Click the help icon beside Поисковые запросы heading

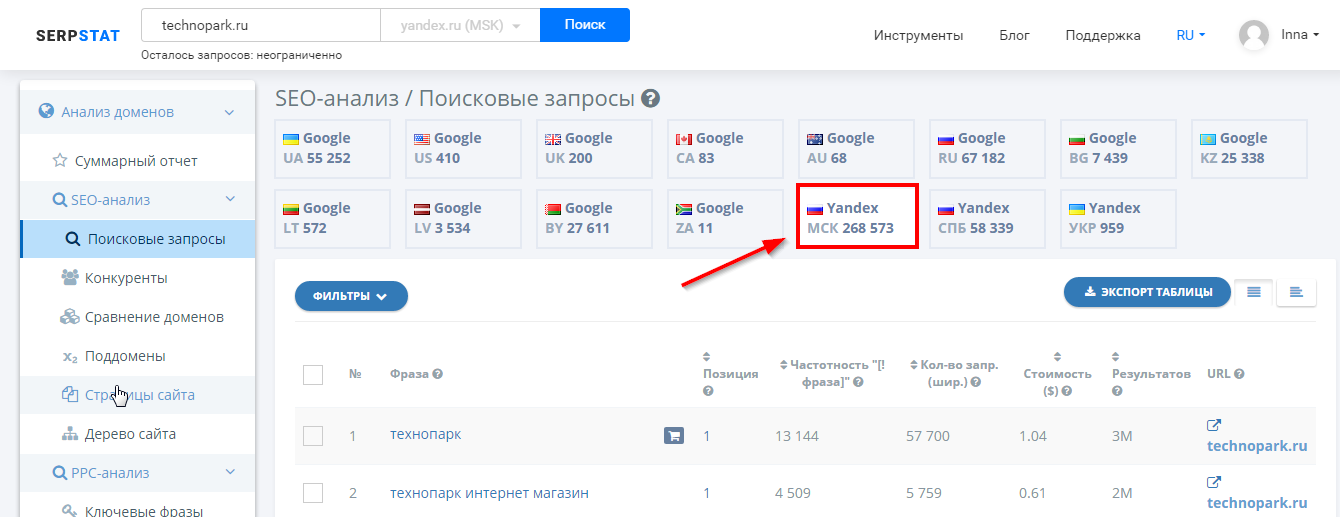(651, 98)
